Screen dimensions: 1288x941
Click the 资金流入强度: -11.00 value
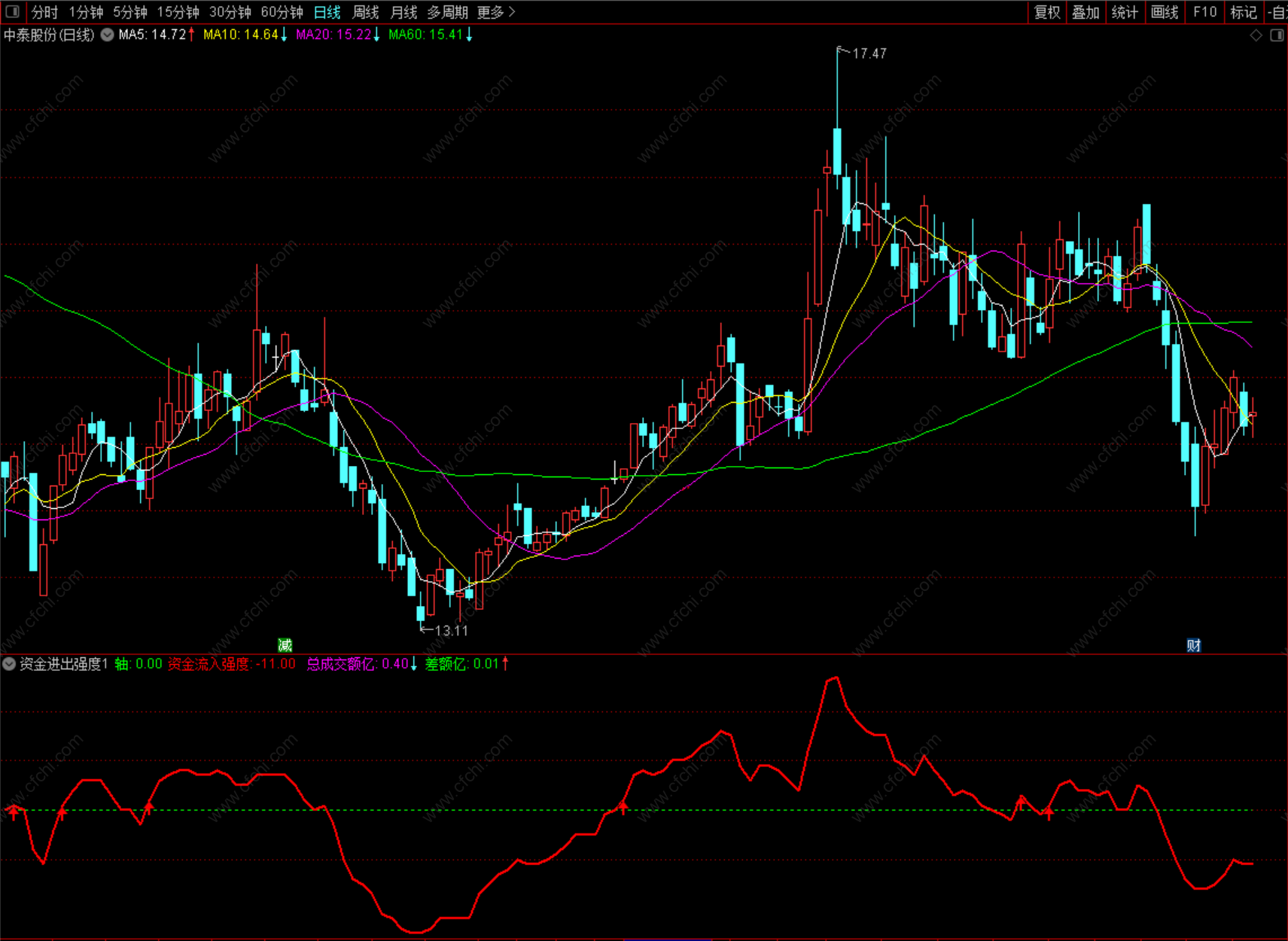click(x=232, y=664)
